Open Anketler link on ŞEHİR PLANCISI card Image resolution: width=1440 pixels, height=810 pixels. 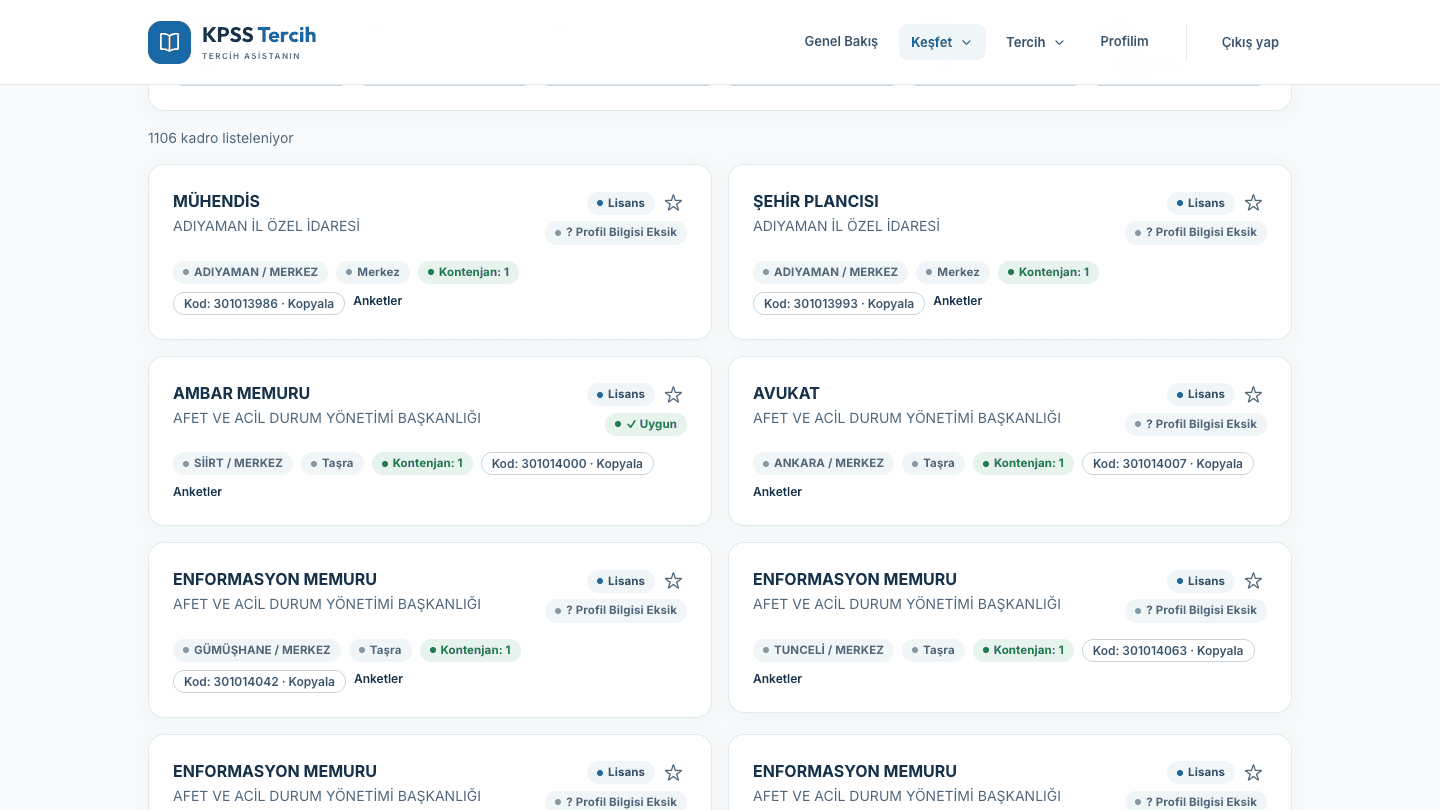pyautogui.click(x=958, y=301)
